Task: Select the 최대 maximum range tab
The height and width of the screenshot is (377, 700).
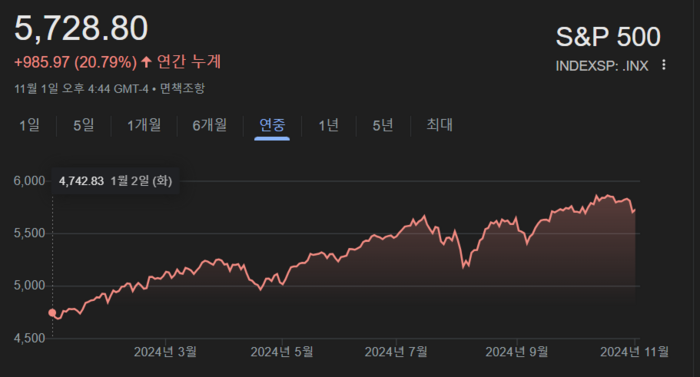Action: (x=439, y=125)
